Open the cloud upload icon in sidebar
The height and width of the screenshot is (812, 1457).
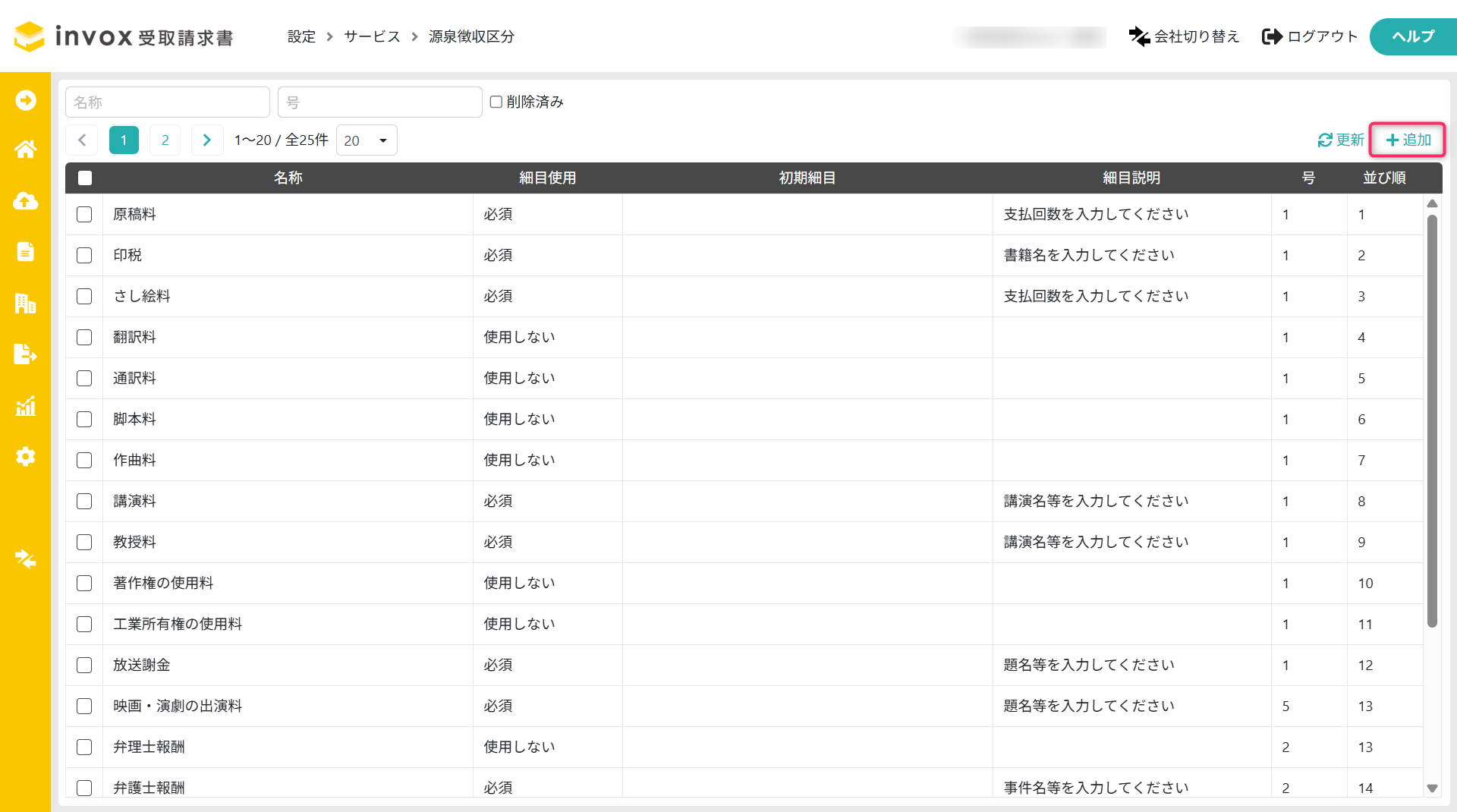pos(25,201)
